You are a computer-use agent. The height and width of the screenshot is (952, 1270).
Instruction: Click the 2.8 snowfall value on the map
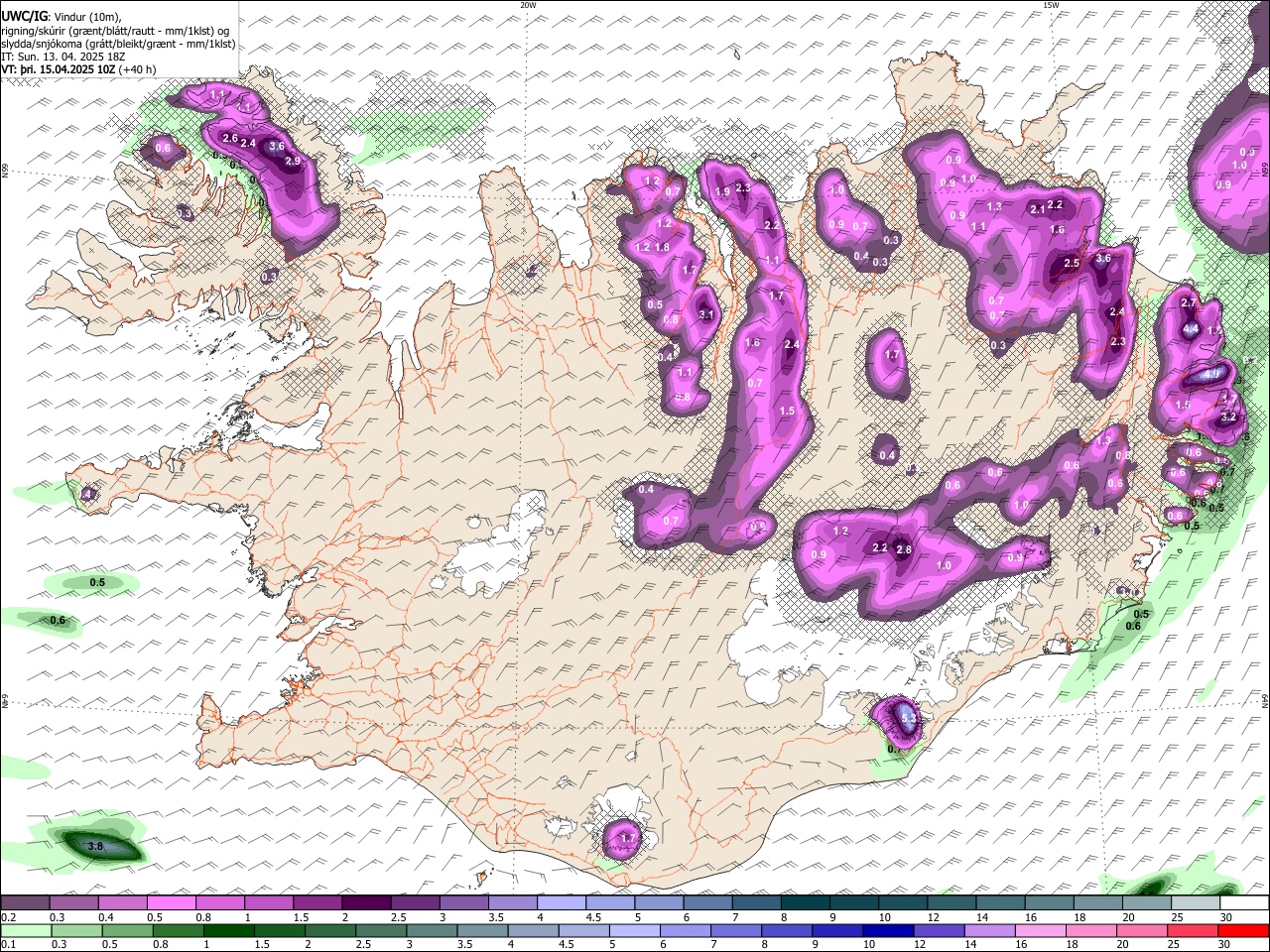[x=904, y=548]
